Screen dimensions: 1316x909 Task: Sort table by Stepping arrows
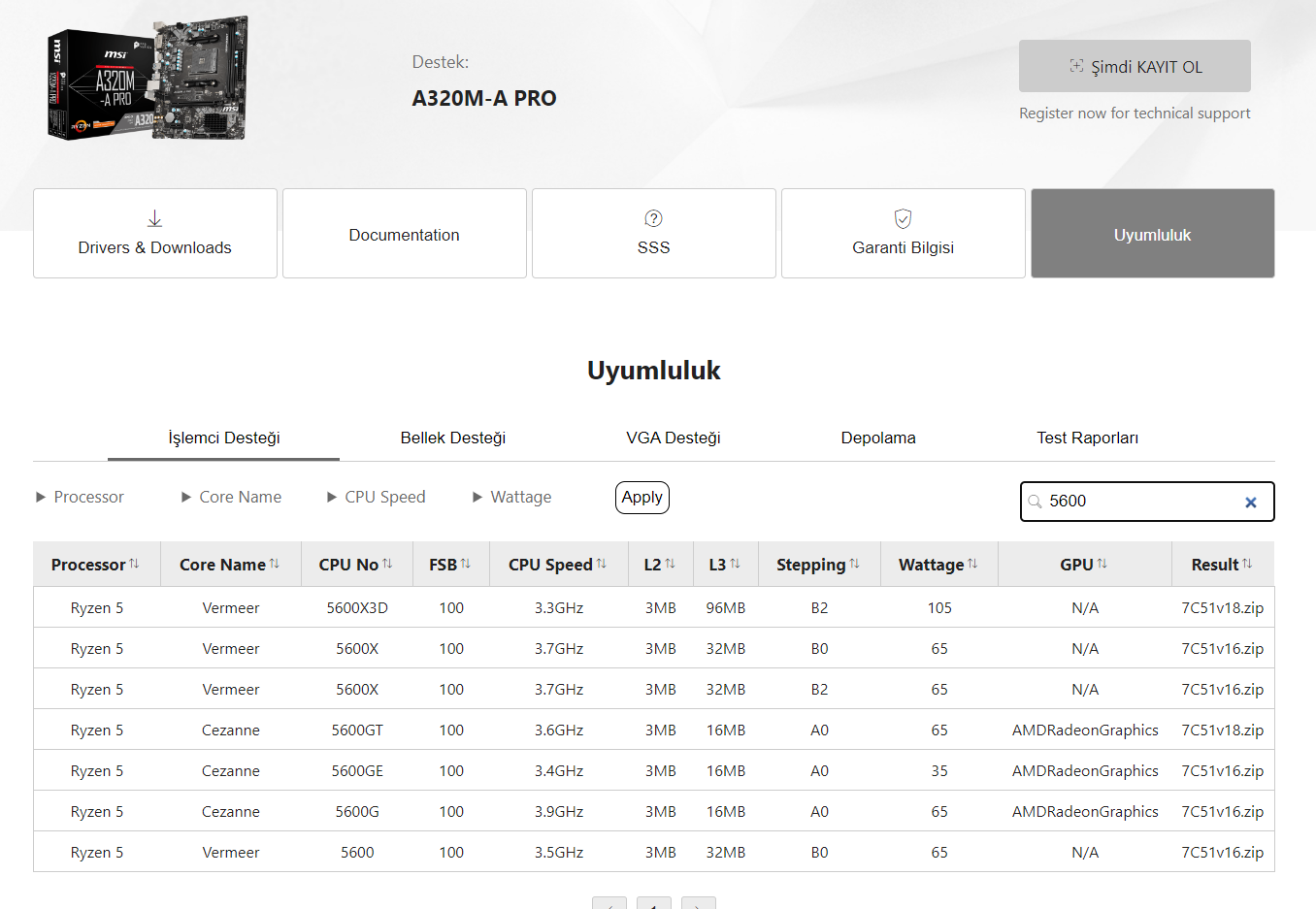coord(854,564)
